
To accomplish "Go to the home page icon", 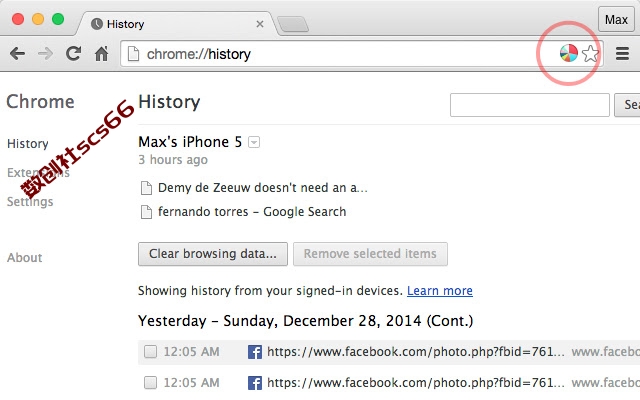I will (x=101, y=54).
